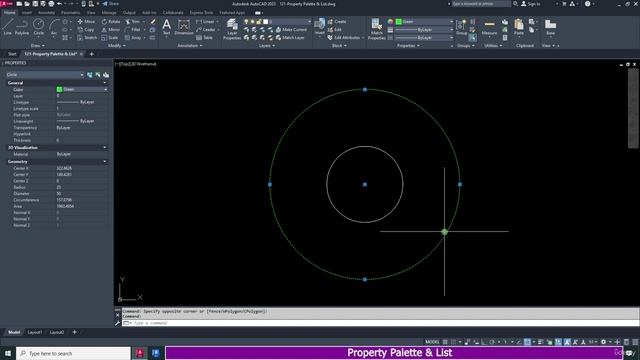The width and height of the screenshot is (640, 360).
Task: Activate the Move command
Action: 86,22
